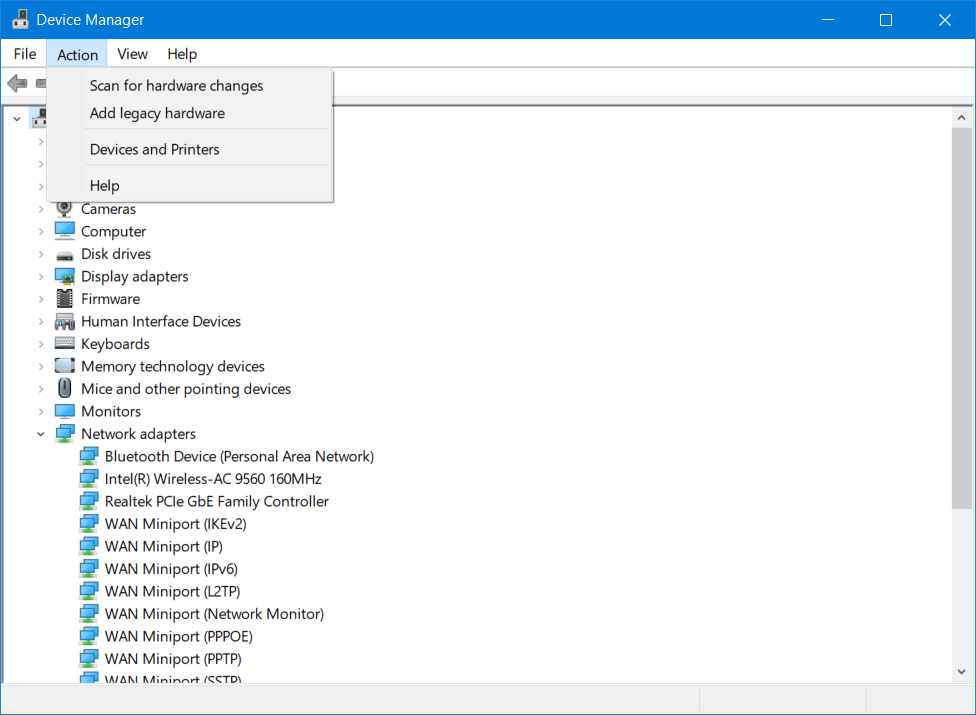Click the WAN Miniport (Network Monitor) icon
976x715 pixels.
coord(88,614)
